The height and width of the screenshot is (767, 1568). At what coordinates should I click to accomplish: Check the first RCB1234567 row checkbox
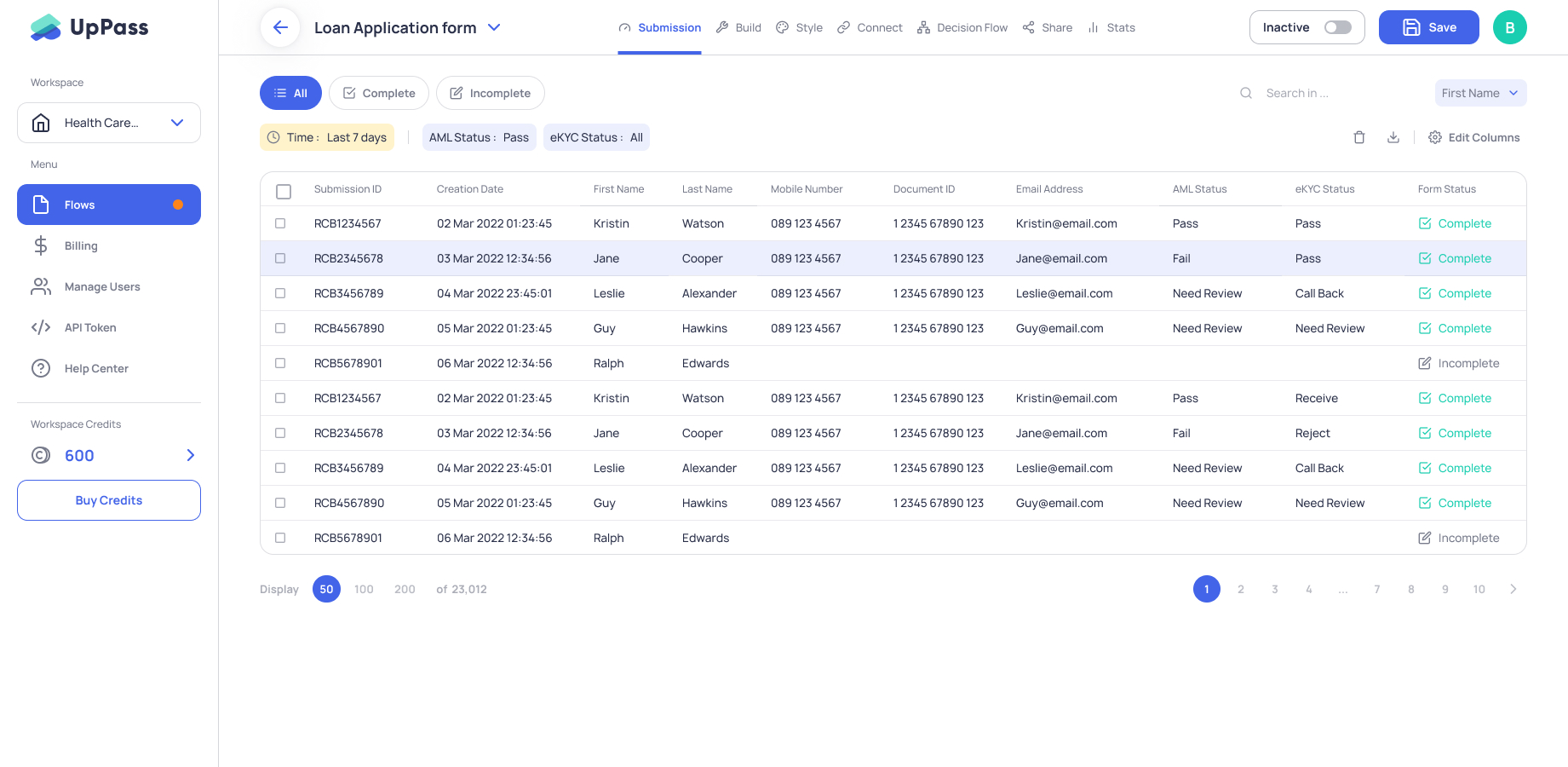(x=280, y=223)
